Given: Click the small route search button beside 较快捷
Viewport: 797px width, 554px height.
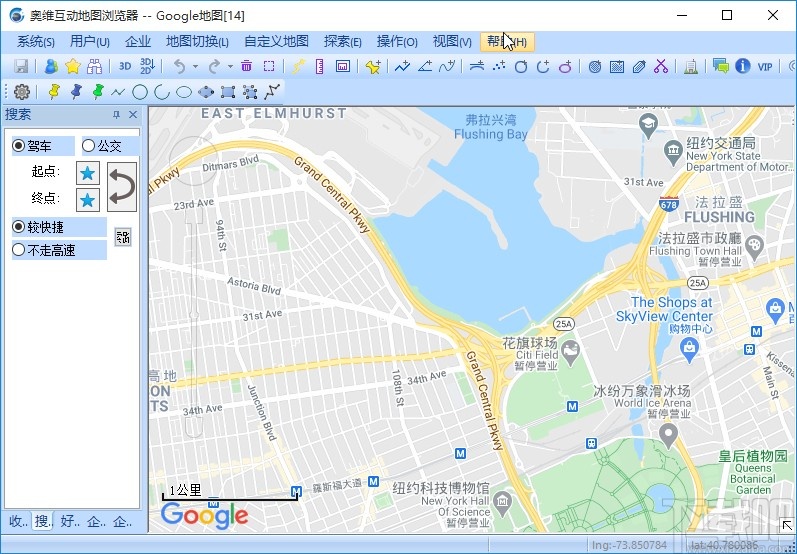Looking at the screenshot, I should 123,237.
